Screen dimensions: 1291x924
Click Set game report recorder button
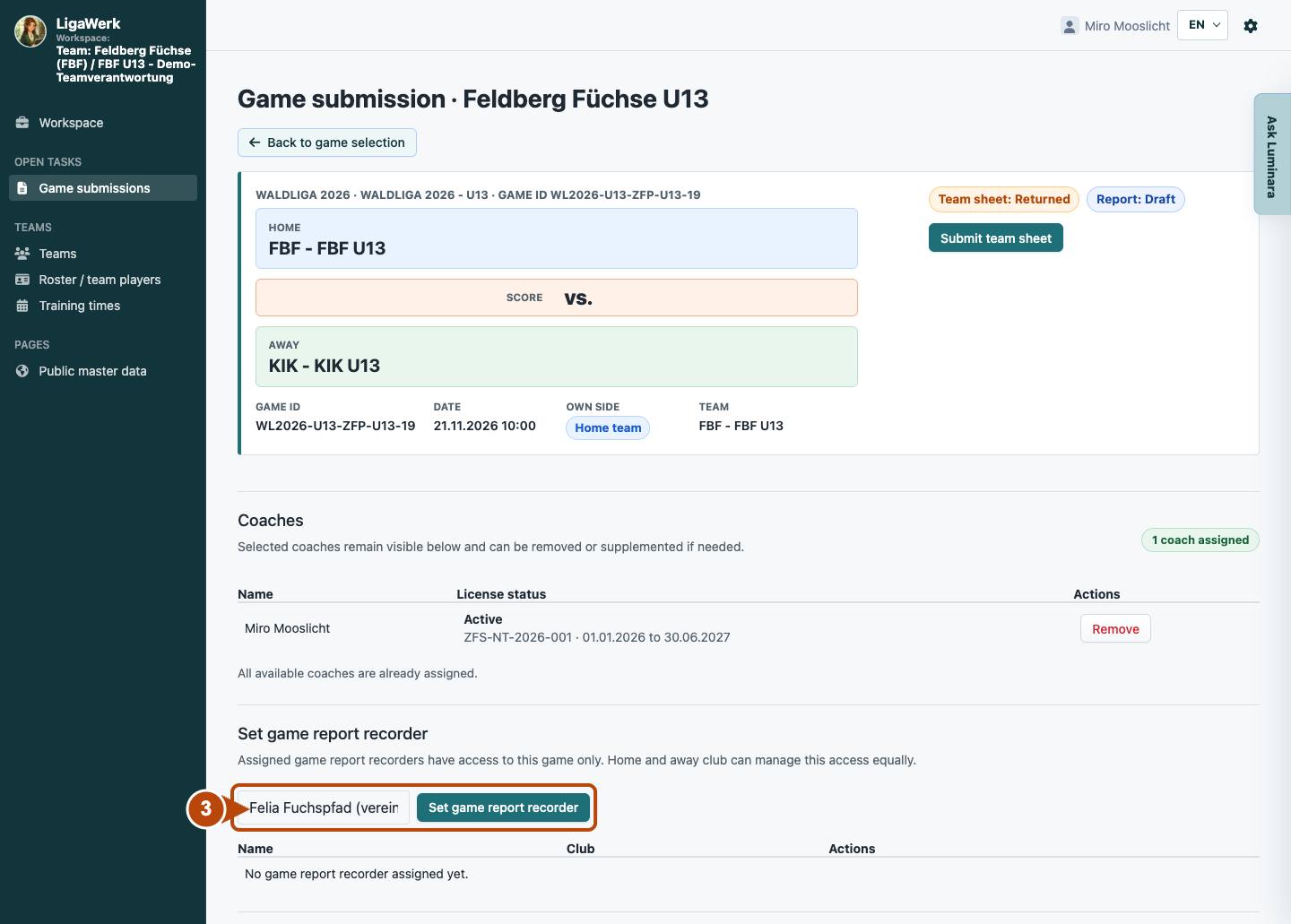504,807
